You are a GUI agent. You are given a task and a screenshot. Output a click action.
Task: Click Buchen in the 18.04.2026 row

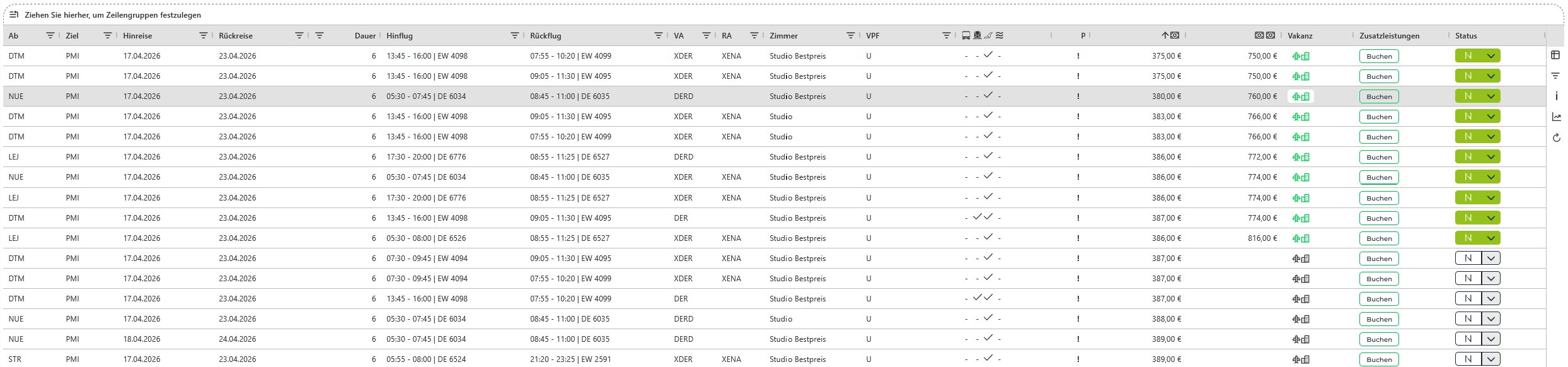pos(1379,339)
